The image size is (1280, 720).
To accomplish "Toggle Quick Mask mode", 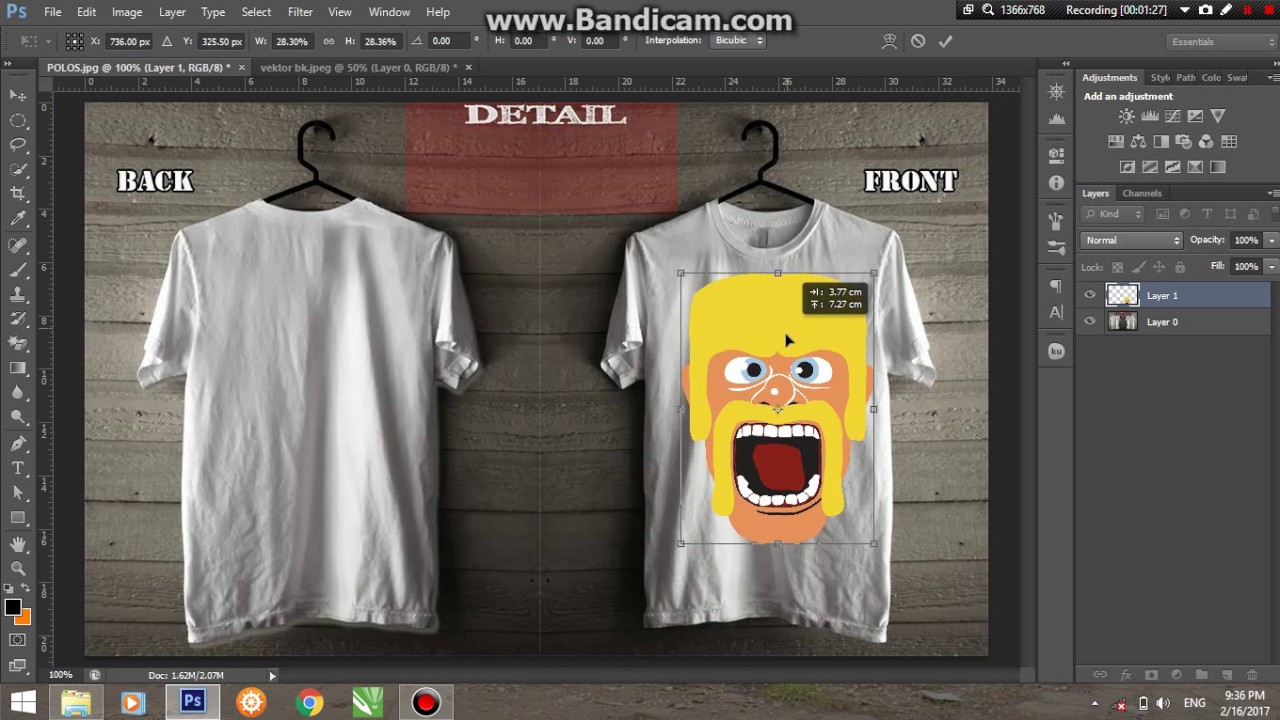I will point(18,640).
